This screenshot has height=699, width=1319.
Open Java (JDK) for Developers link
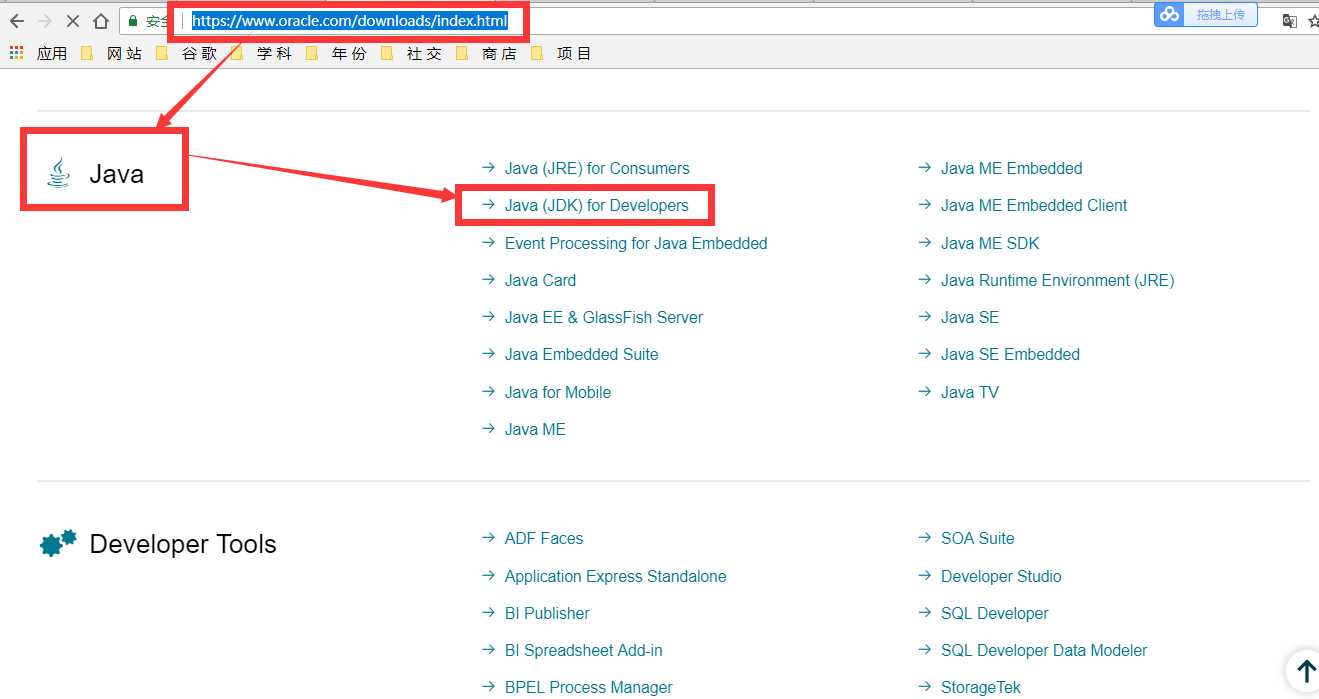597,205
